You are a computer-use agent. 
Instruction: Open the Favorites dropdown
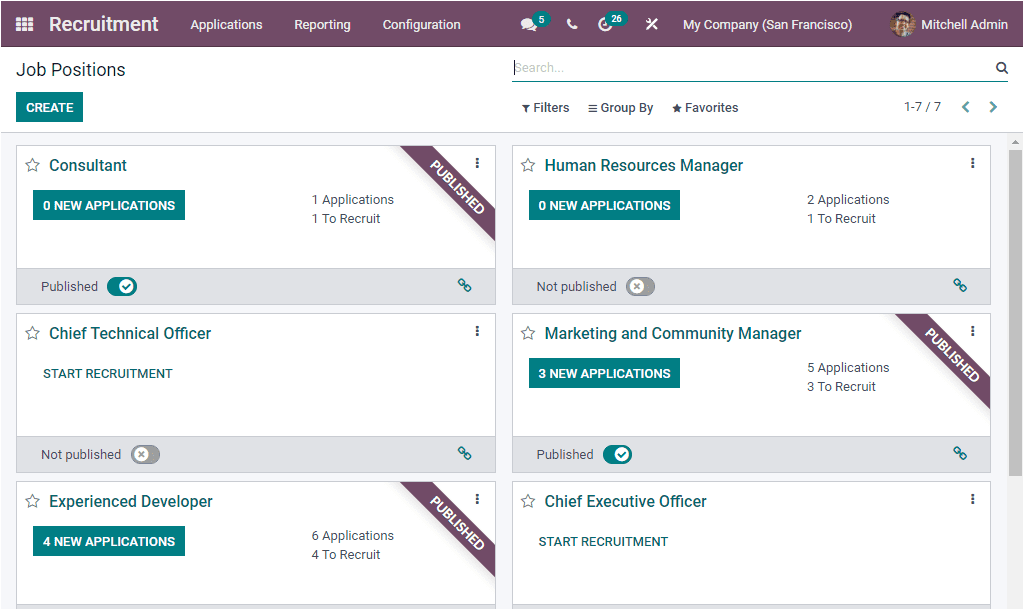coord(705,107)
